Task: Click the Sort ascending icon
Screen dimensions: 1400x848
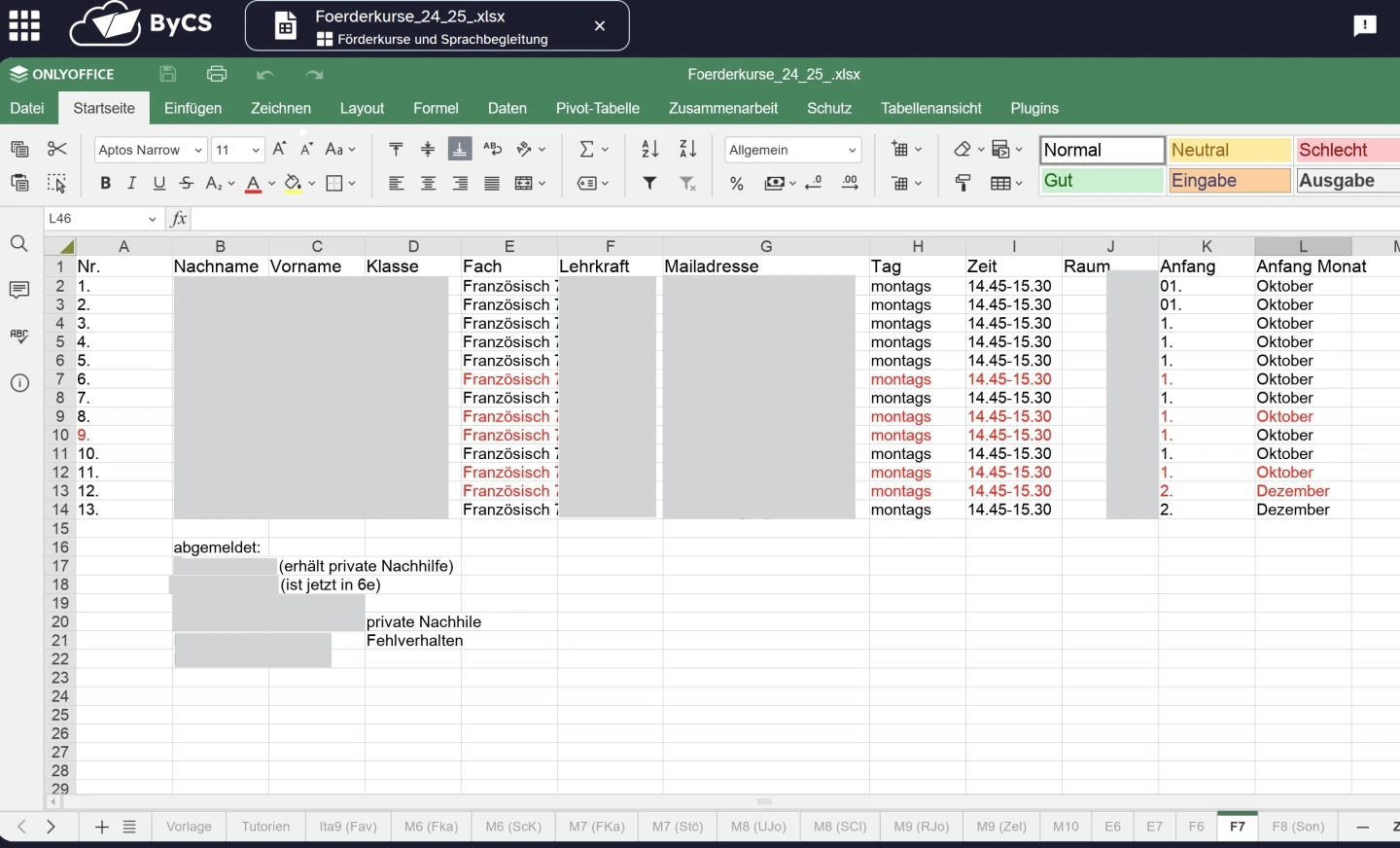Action: (650, 150)
